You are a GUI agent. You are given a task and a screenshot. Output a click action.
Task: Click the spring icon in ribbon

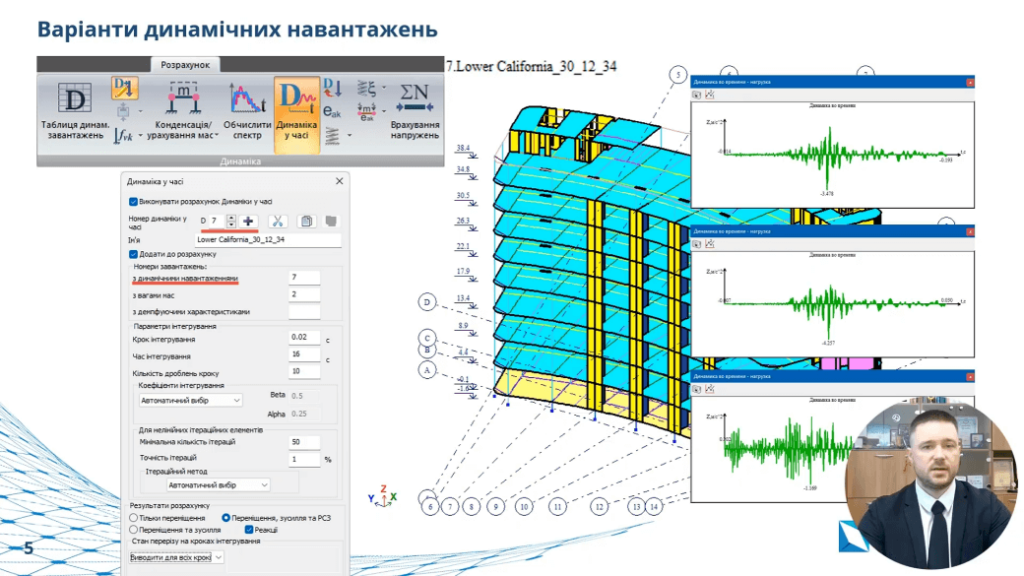(332, 135)
